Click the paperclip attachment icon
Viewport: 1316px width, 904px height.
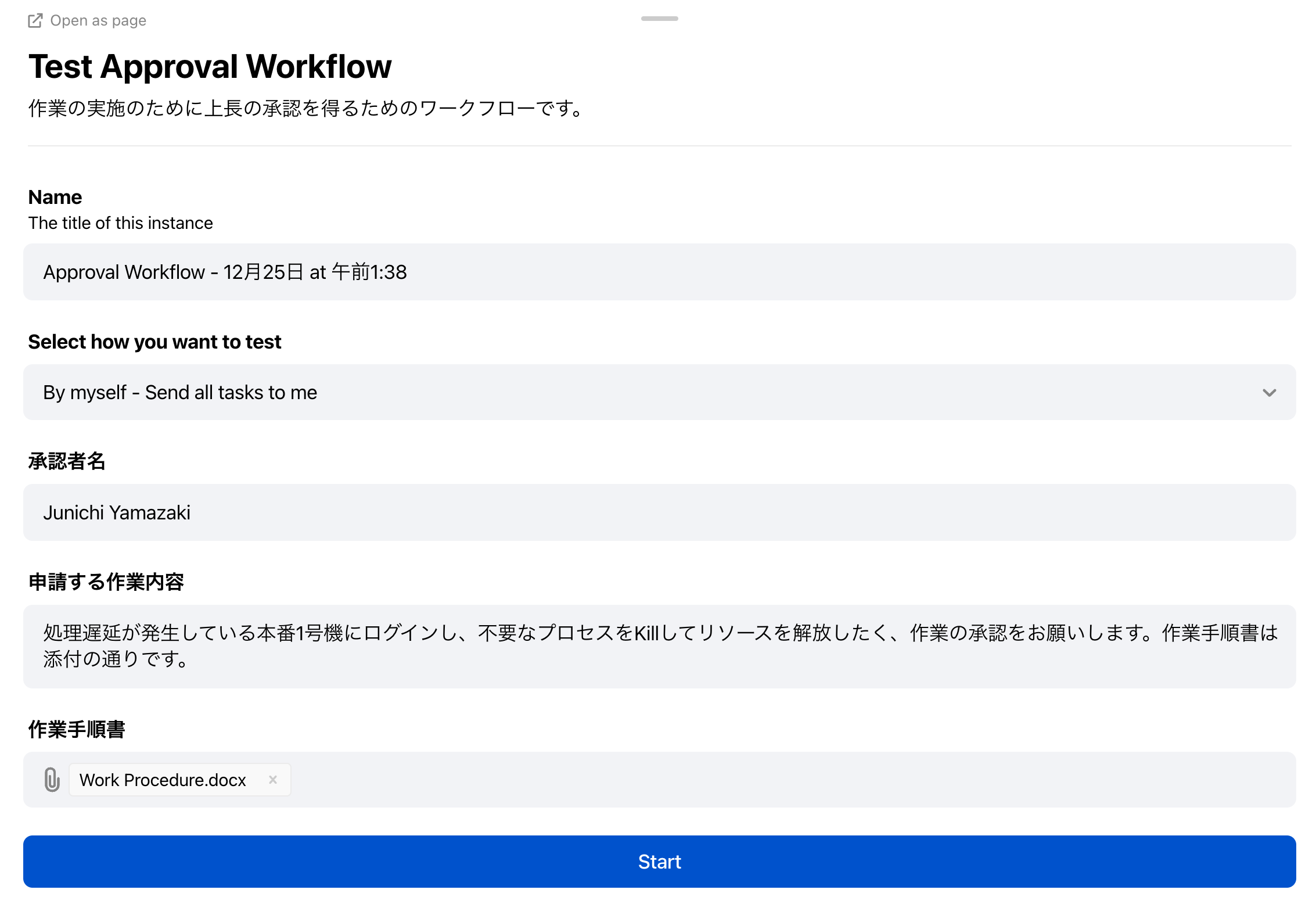[52, 780]
